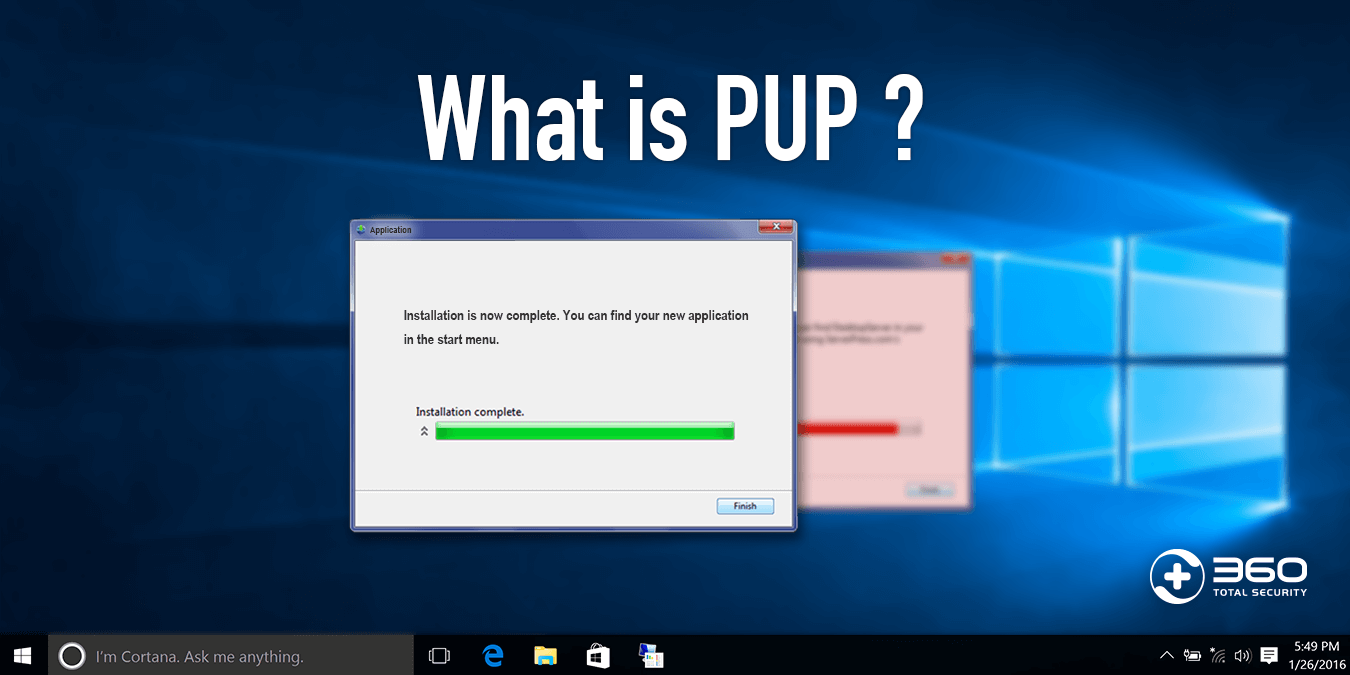
Task: Click the green installation progress bar
Action: [x=584, y=430]
